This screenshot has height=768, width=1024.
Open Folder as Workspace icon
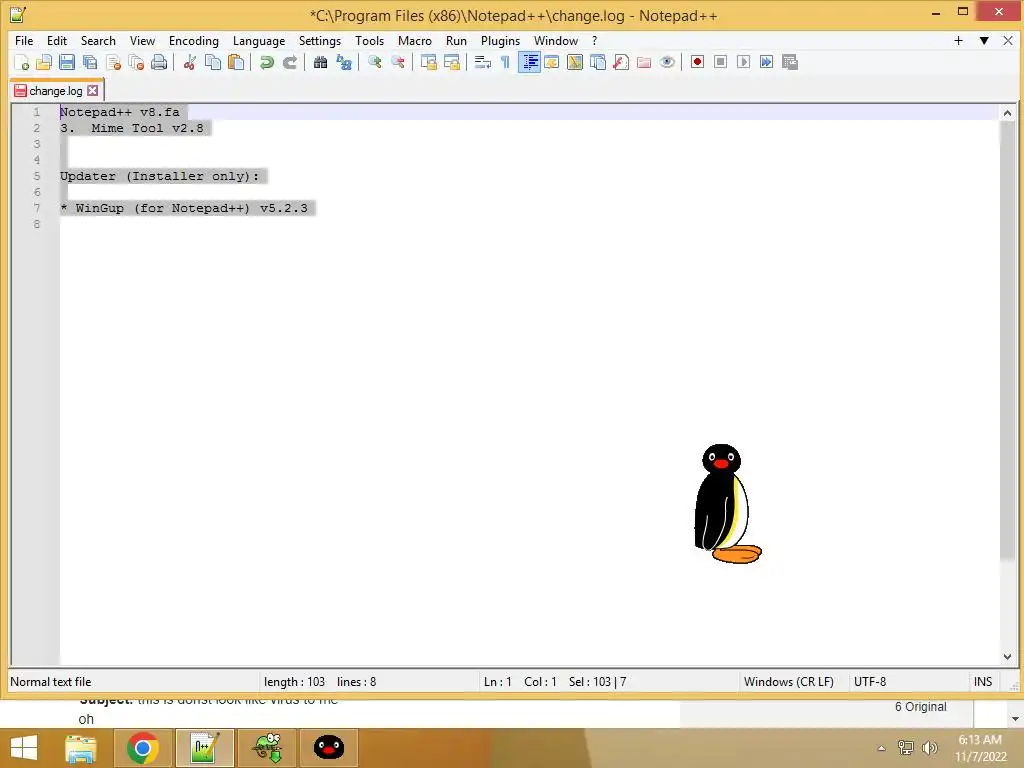point(644,62)
